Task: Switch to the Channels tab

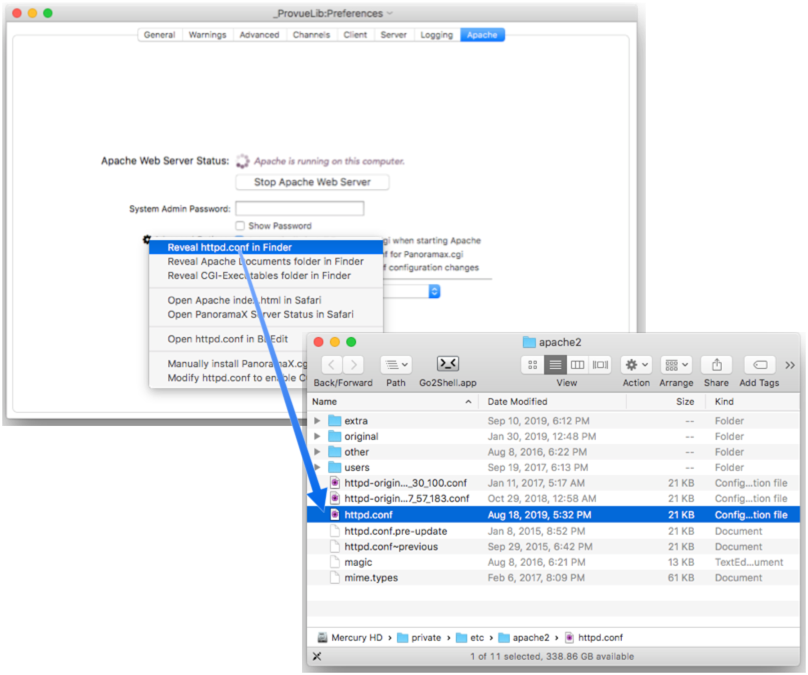Action: point(311,35)
